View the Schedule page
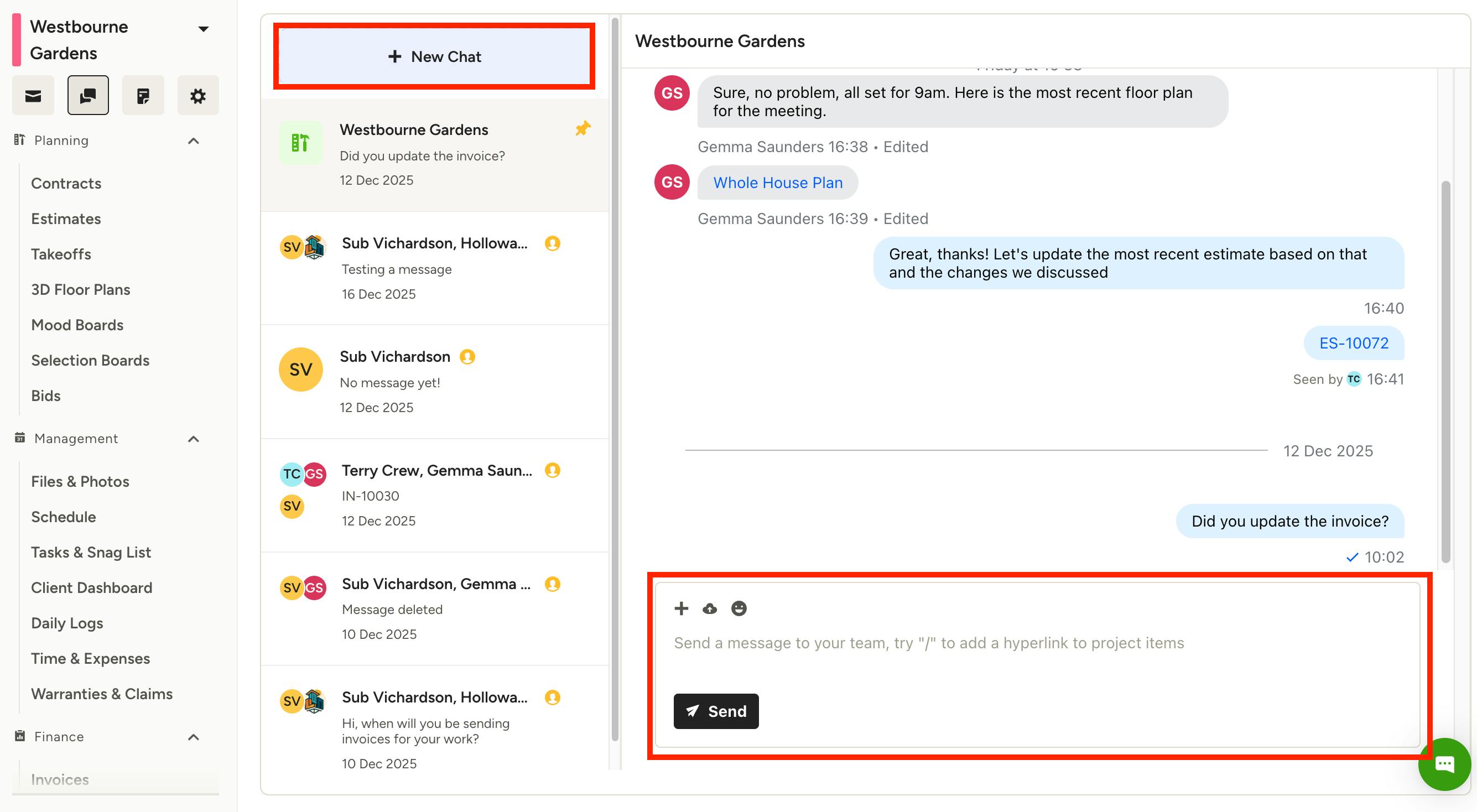The image size is (1477, 812). 64,517
